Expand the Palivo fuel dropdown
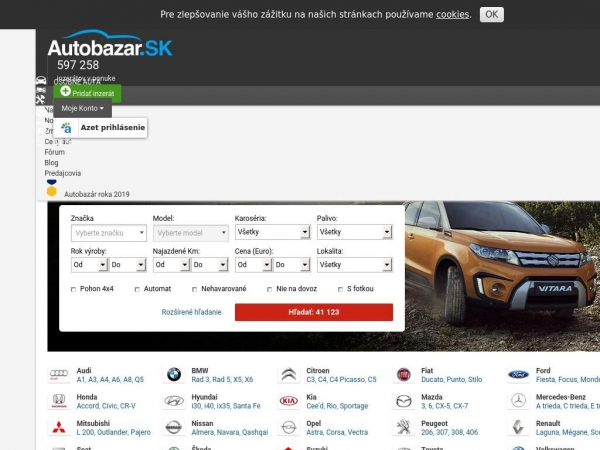 pos(355,232)
